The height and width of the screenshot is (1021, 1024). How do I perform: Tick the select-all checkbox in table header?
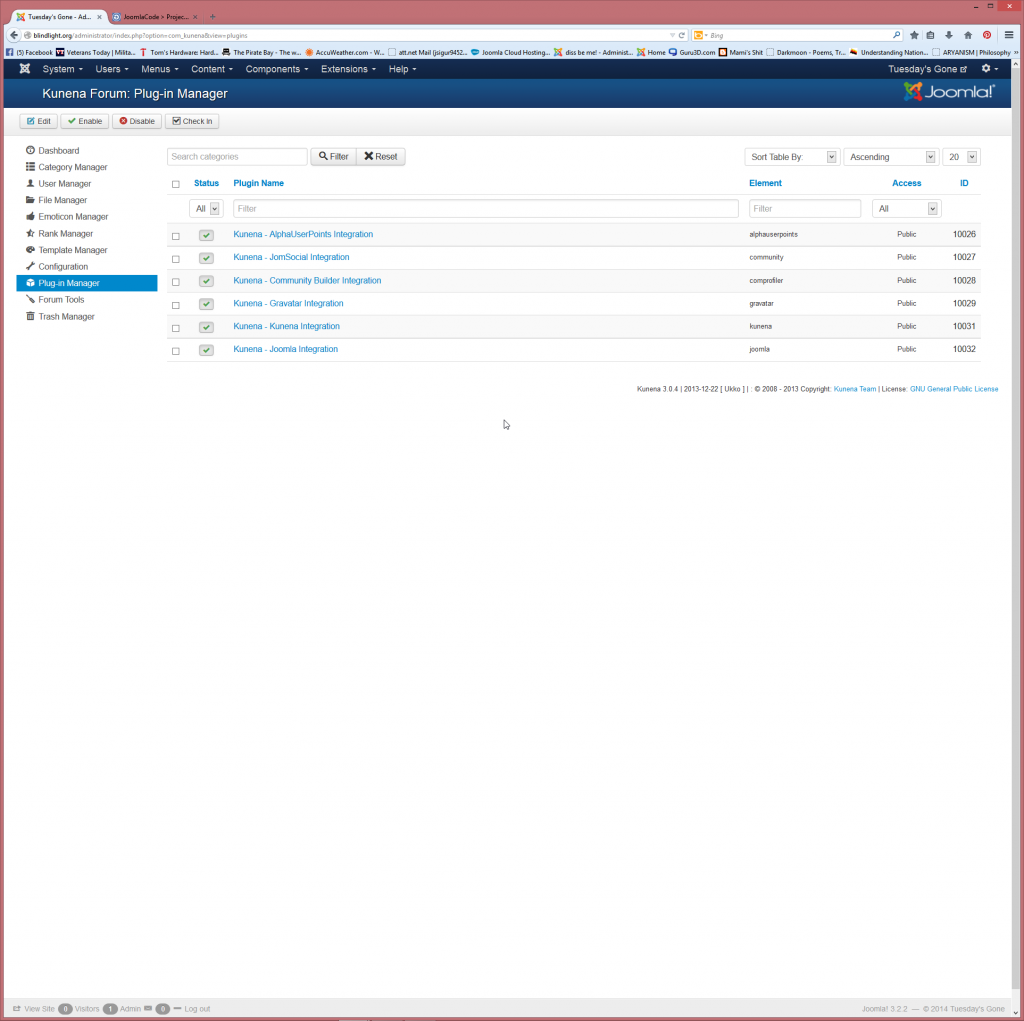point(176,184)
